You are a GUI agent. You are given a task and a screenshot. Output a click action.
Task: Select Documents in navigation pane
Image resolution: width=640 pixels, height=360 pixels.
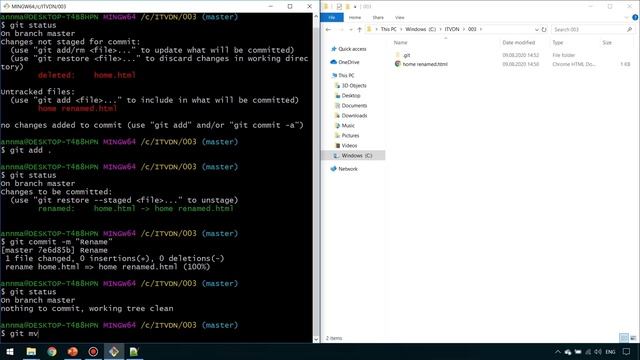click(x=354, y=106)
